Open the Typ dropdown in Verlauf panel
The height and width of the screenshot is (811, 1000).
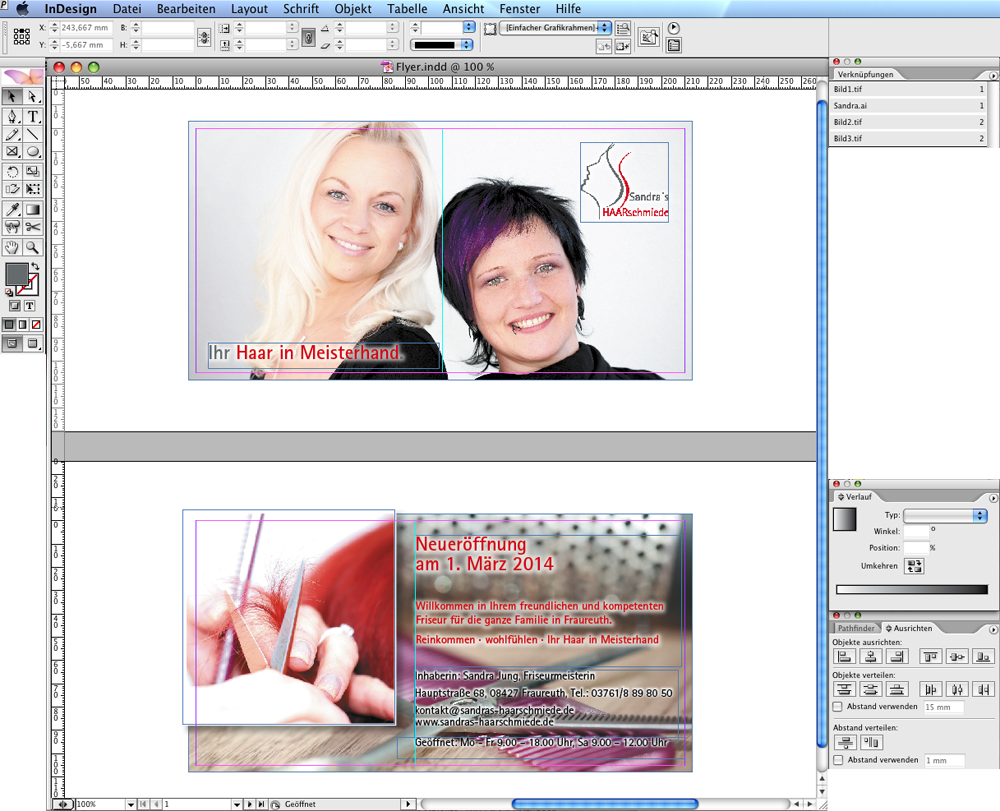944,515
